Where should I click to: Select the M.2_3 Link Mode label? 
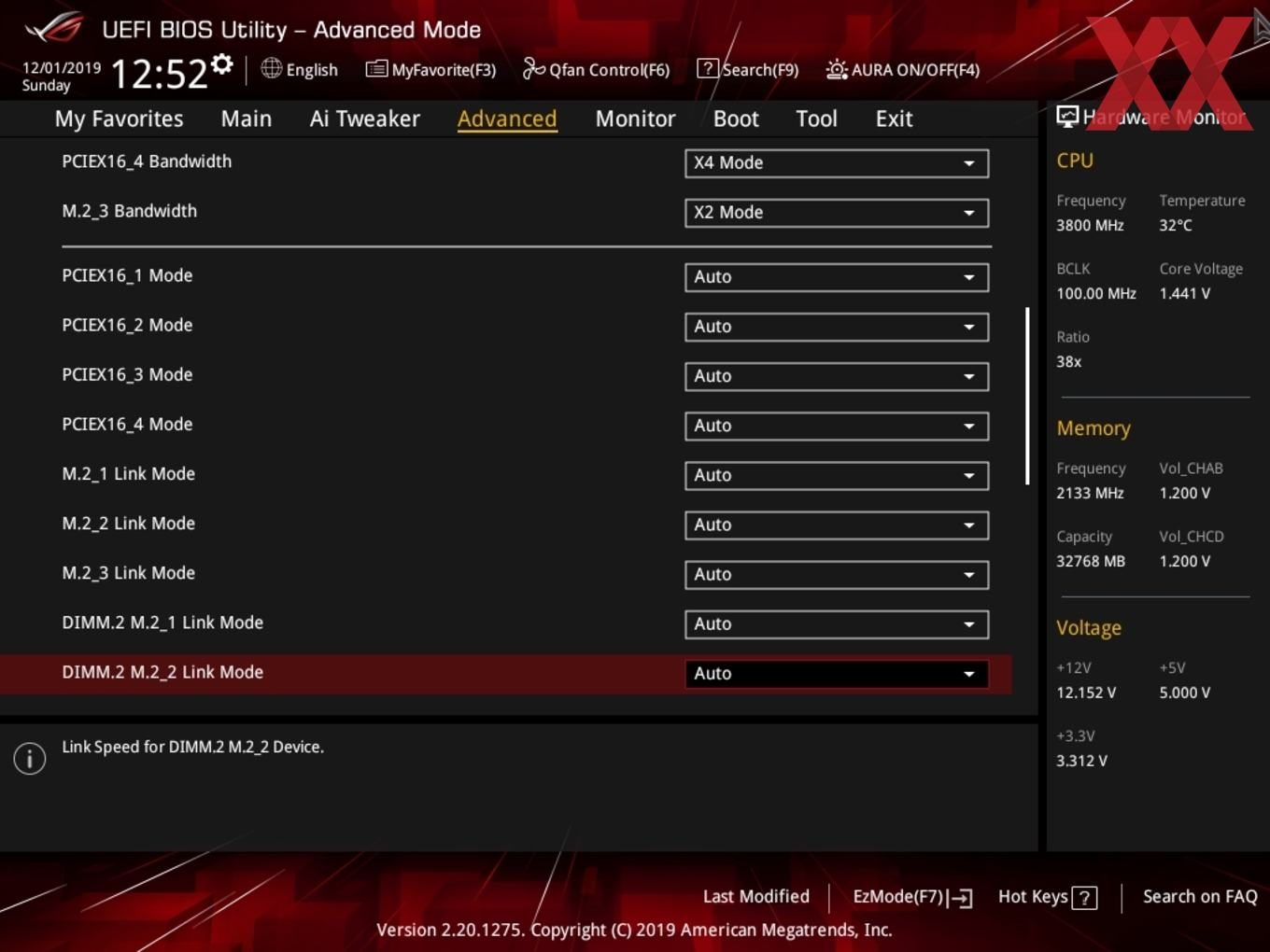(129, 572)
